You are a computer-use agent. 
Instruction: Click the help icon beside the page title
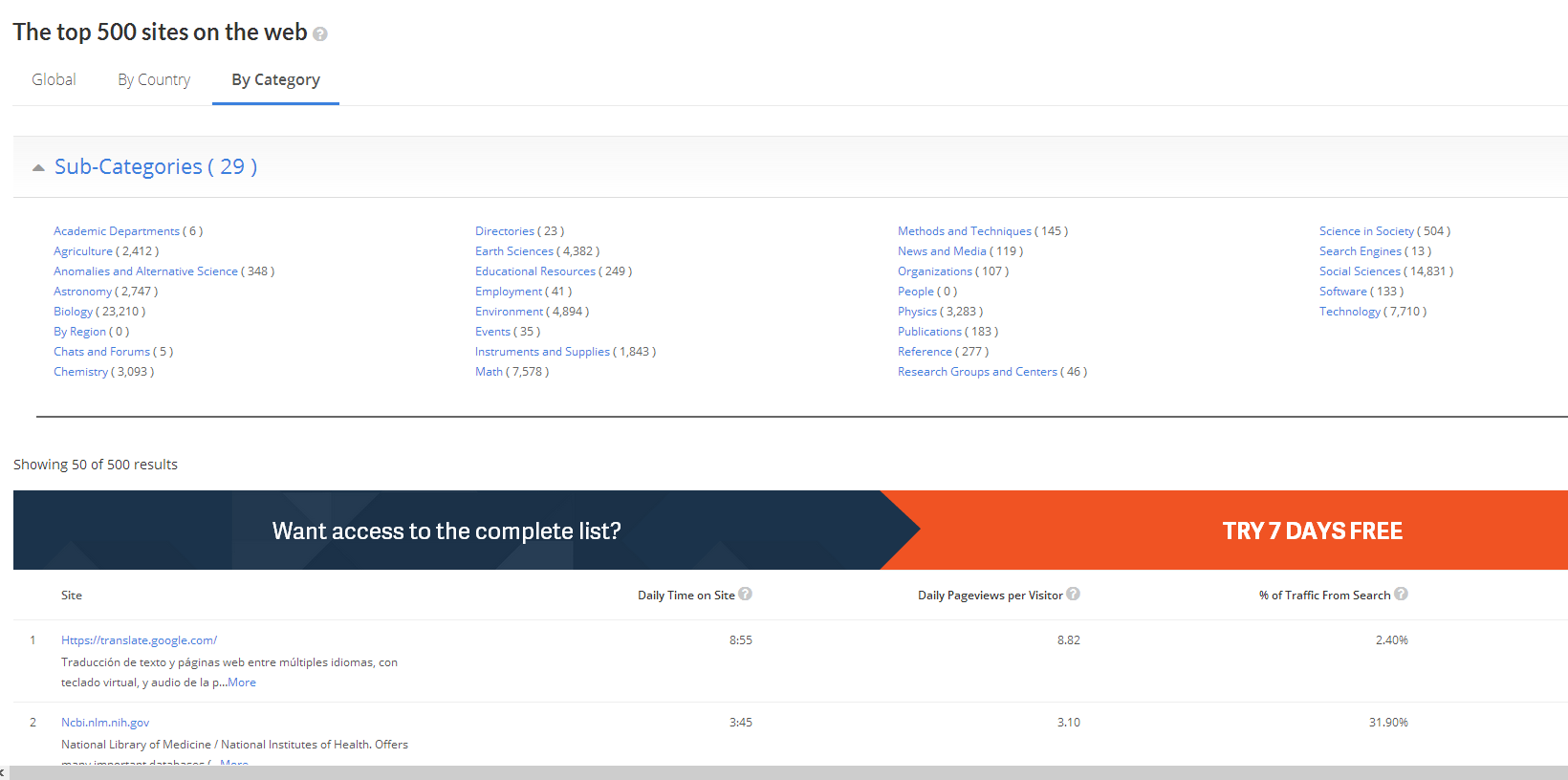pyautogui.click(x=320, y=34)
